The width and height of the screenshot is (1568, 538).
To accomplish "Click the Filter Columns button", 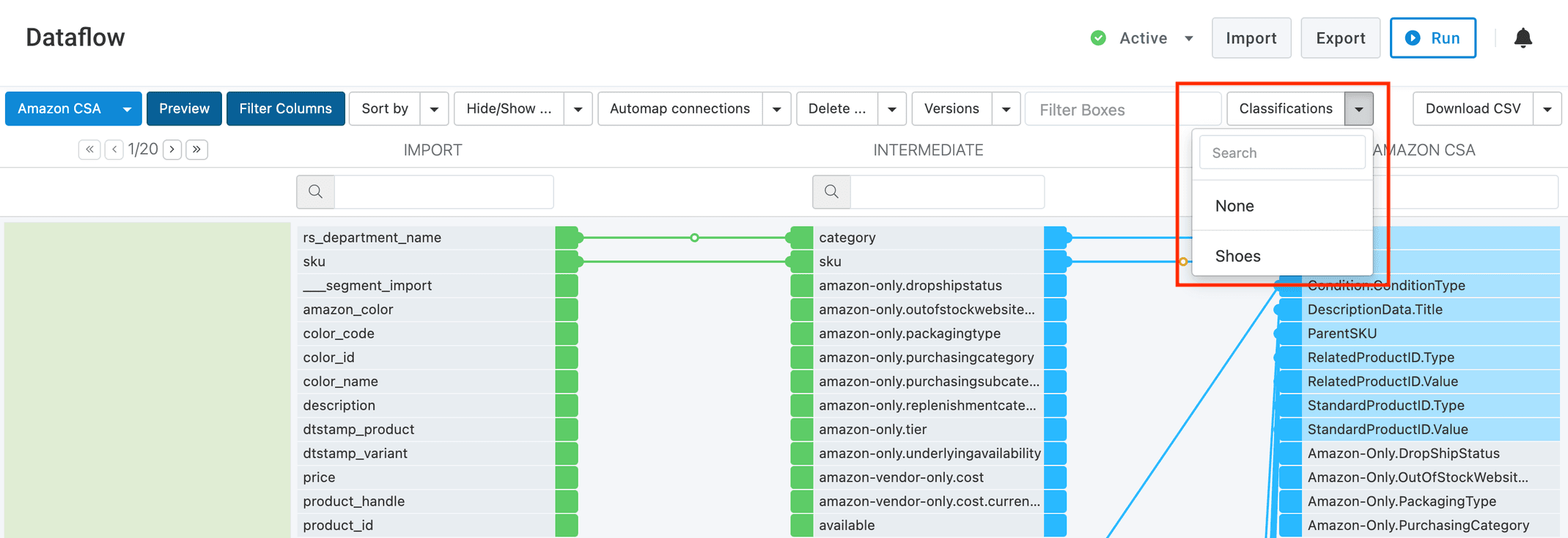I will click(x=285, y=108).
